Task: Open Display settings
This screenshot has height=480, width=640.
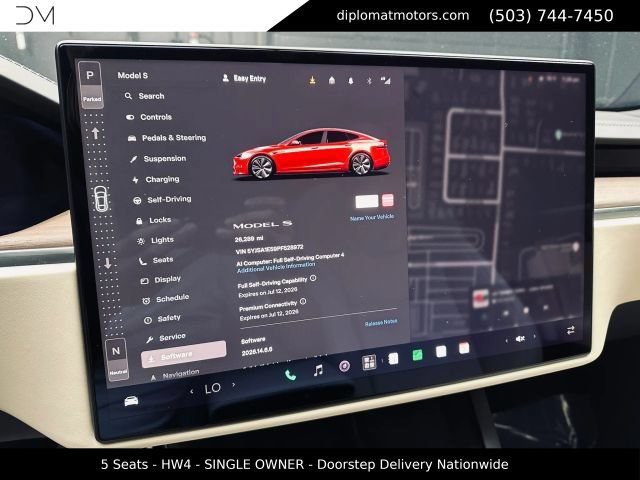Action: pyautogui.click(x=160, y=280)
